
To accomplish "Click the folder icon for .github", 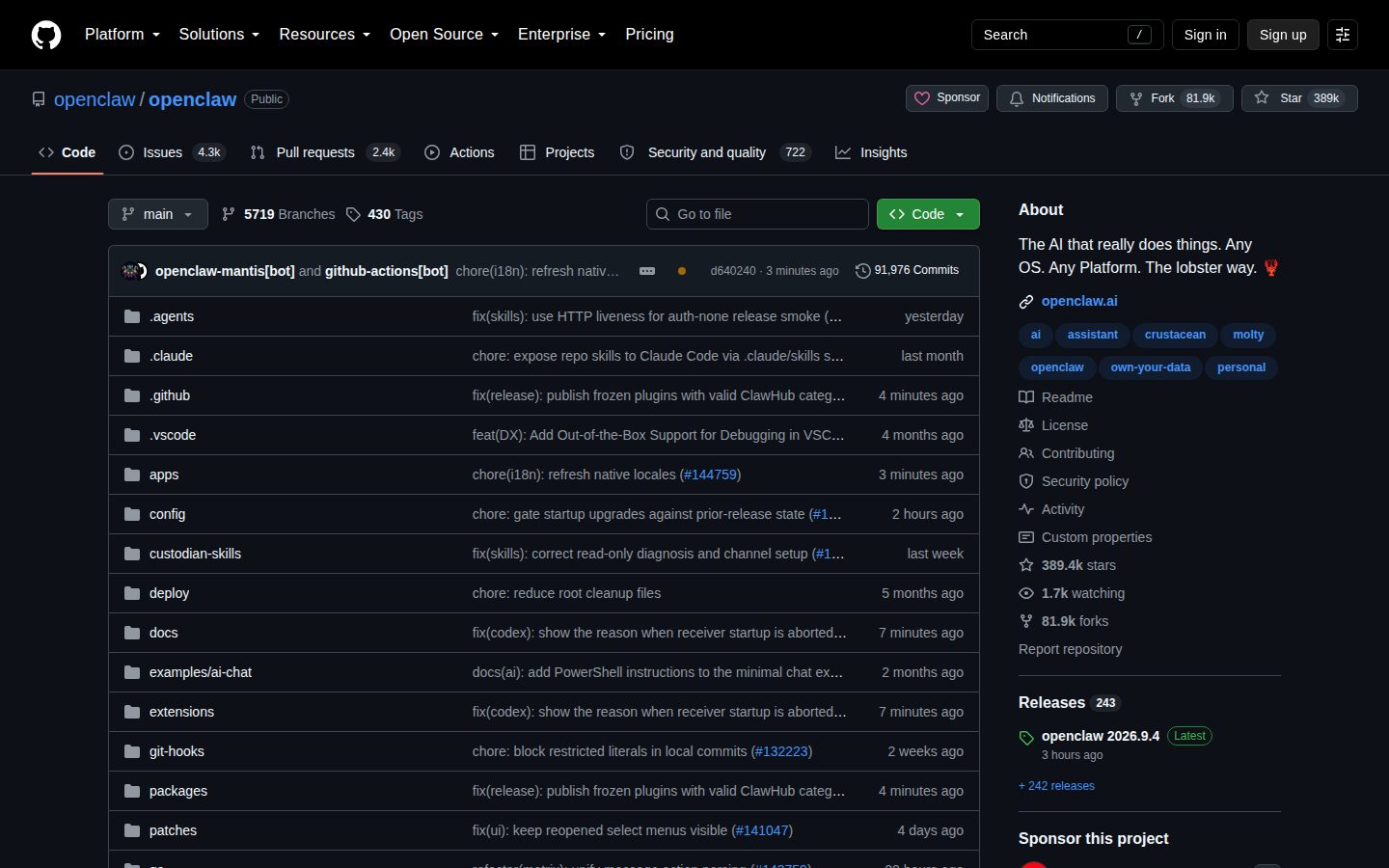I will (x=132, y=395).
